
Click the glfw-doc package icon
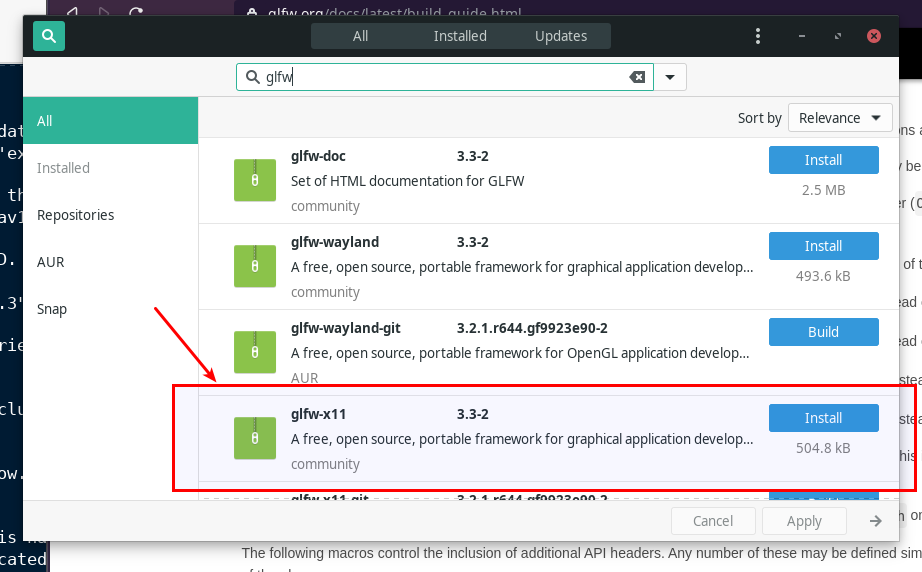coord(255,180)
